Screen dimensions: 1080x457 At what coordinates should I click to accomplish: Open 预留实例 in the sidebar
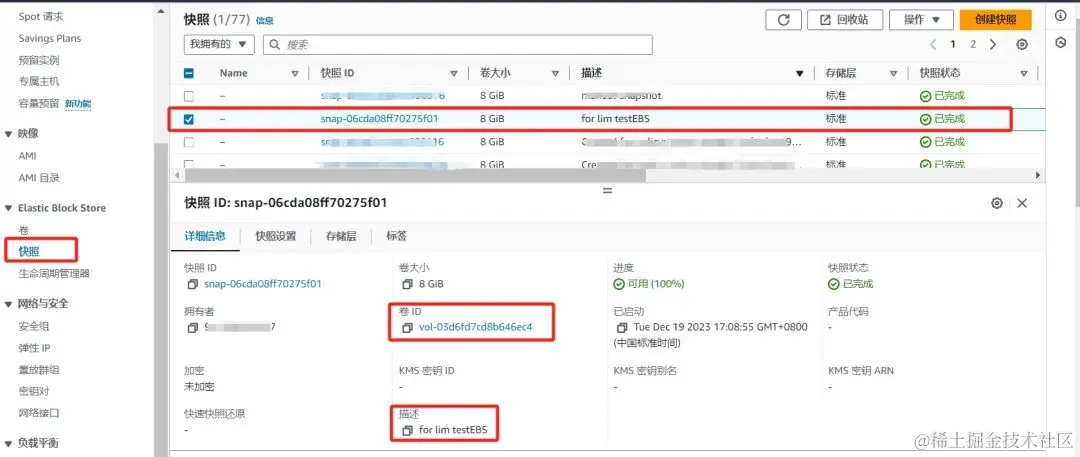click(39, 60)
